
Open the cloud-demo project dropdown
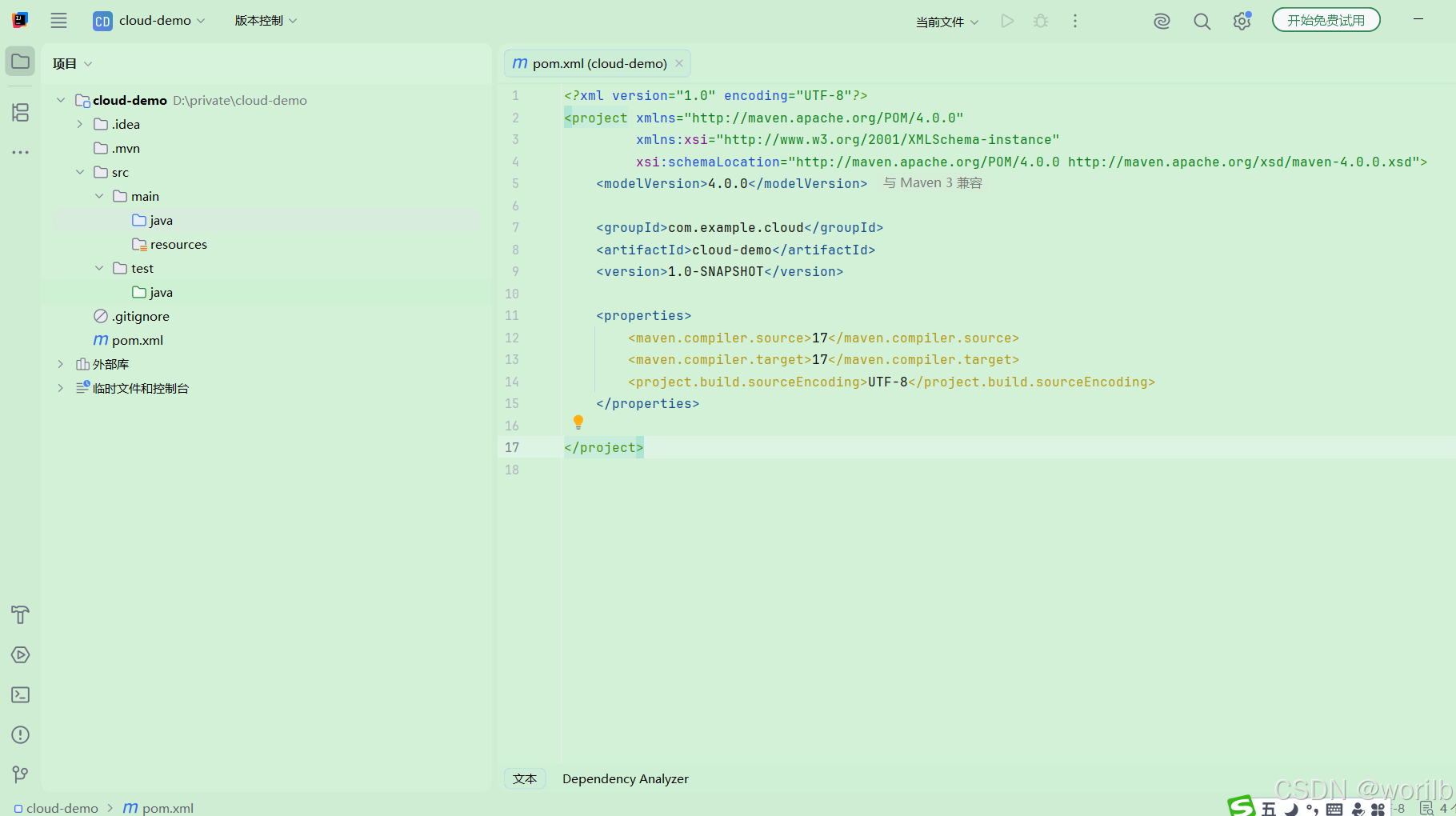(x=150, y=21)
